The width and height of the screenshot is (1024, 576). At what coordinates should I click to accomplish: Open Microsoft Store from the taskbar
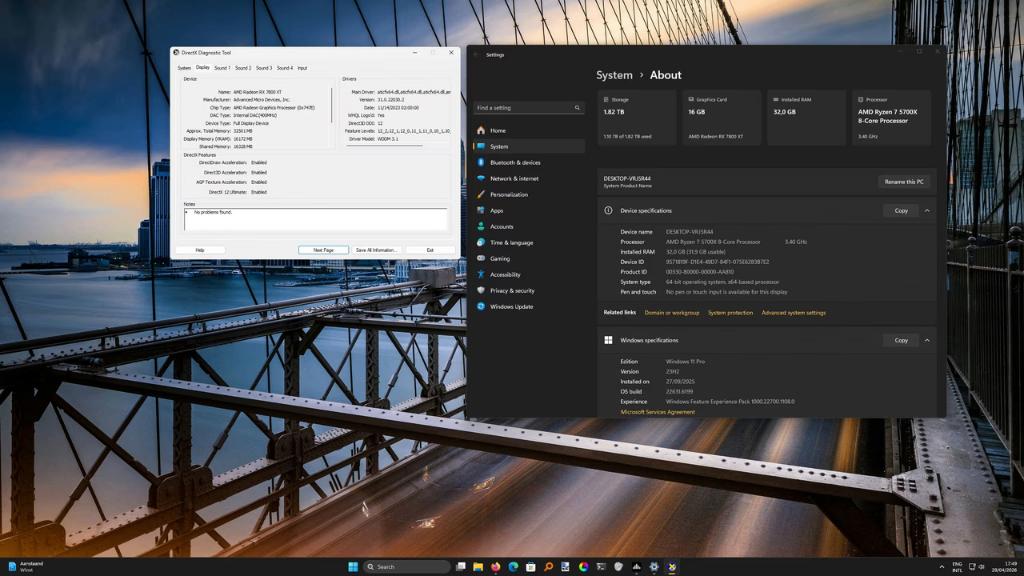(x=531, y=567)
